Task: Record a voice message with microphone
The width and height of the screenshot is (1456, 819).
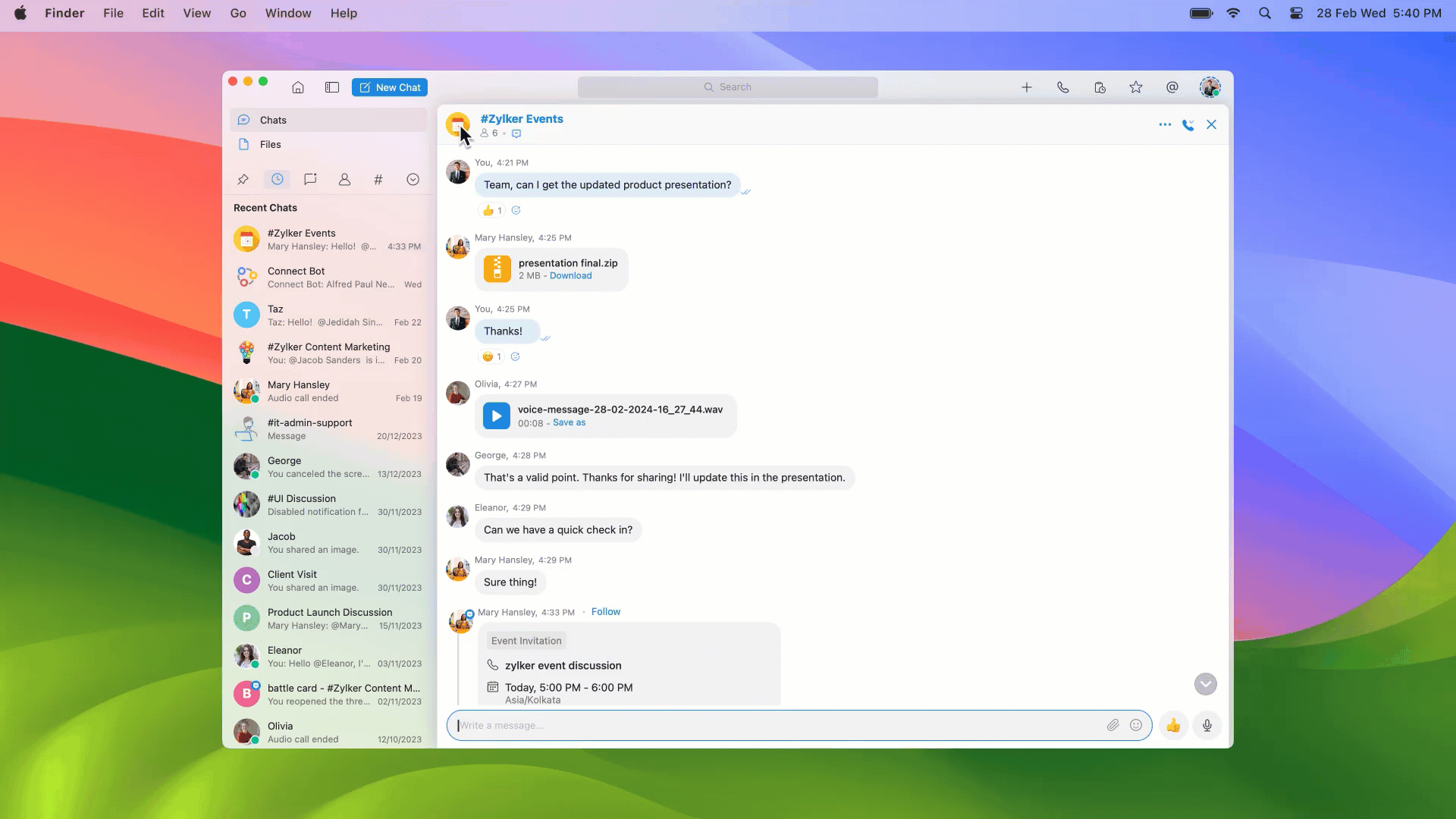Action: click(x=1207, y=726)
